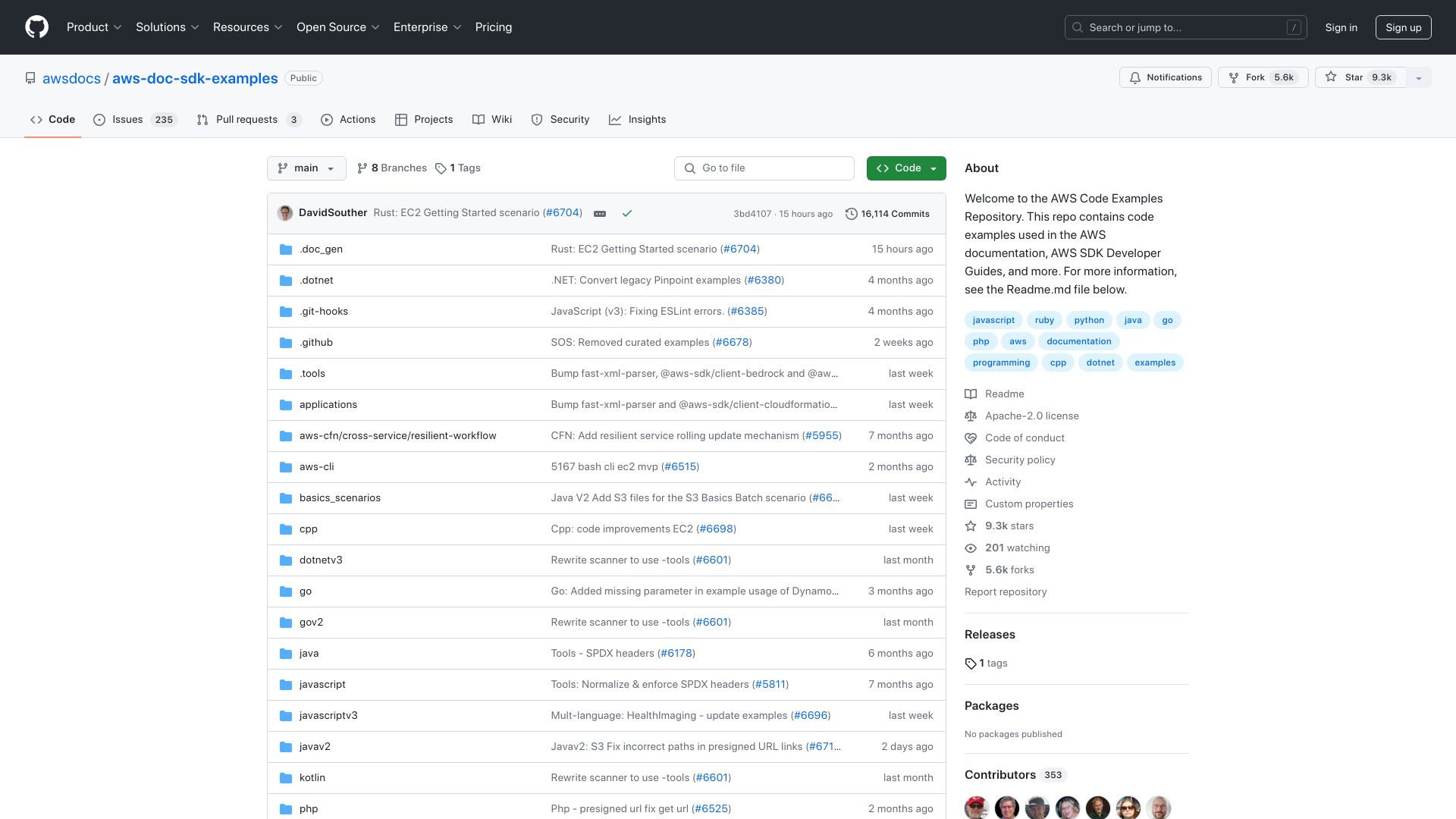Screen dimensions: 1456x819
Task: Click the cpp folder icon
Action: point(286,529)
